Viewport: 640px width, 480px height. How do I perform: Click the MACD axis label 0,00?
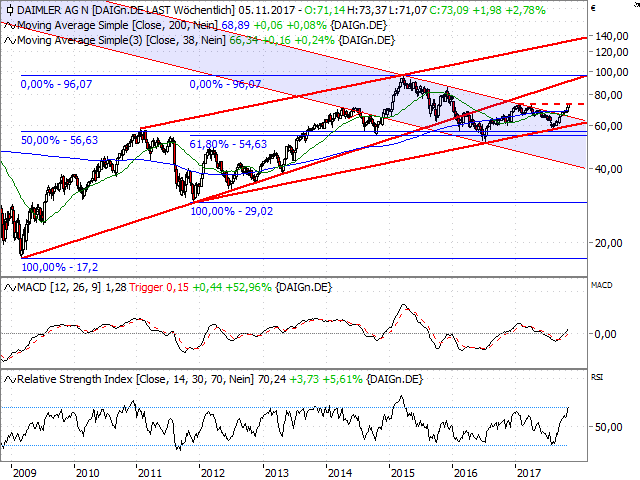[x=605, y=334]
